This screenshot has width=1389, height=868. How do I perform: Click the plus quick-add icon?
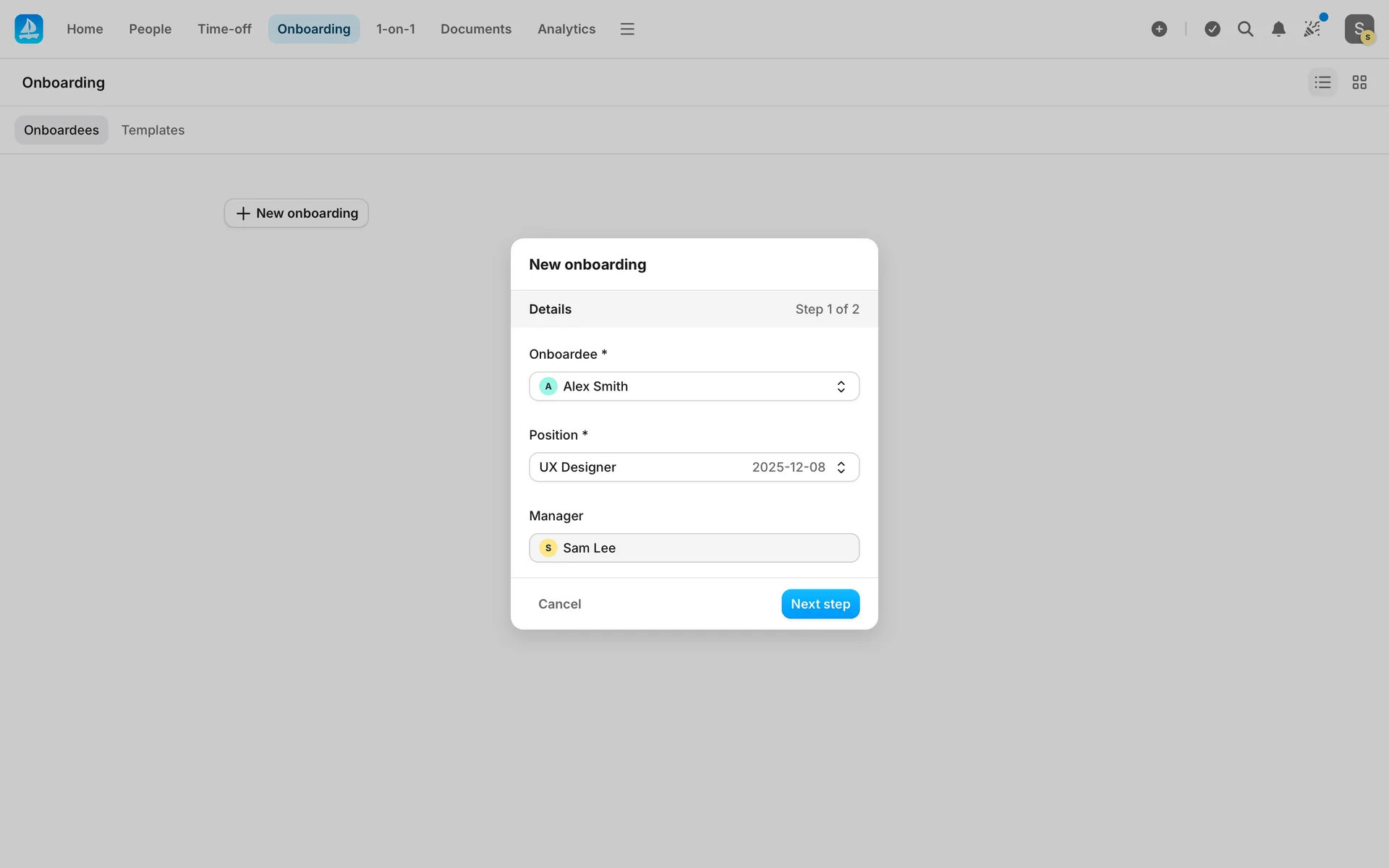click(1159, 29)
